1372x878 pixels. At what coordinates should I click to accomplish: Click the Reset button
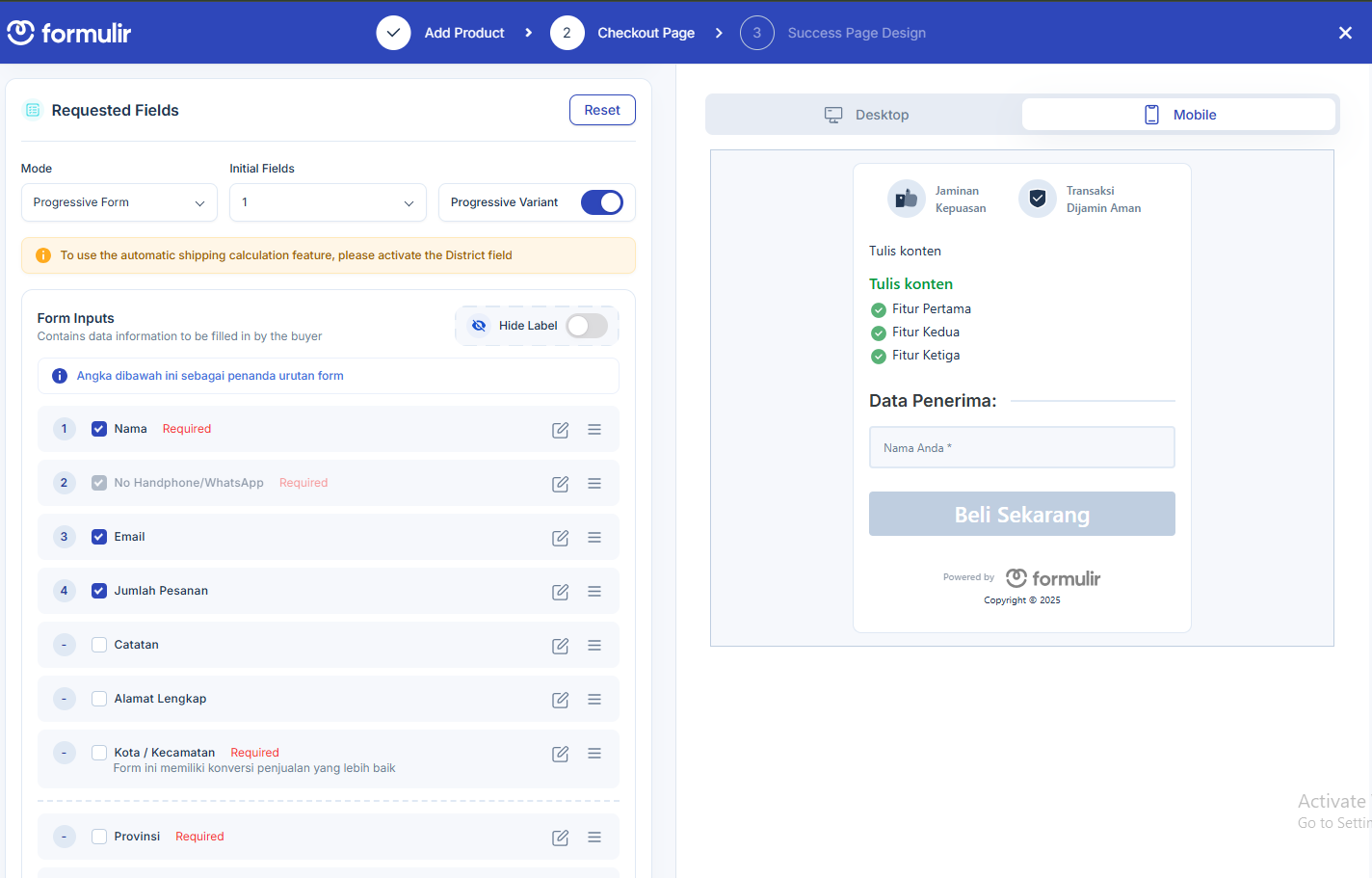coord(602,110)
